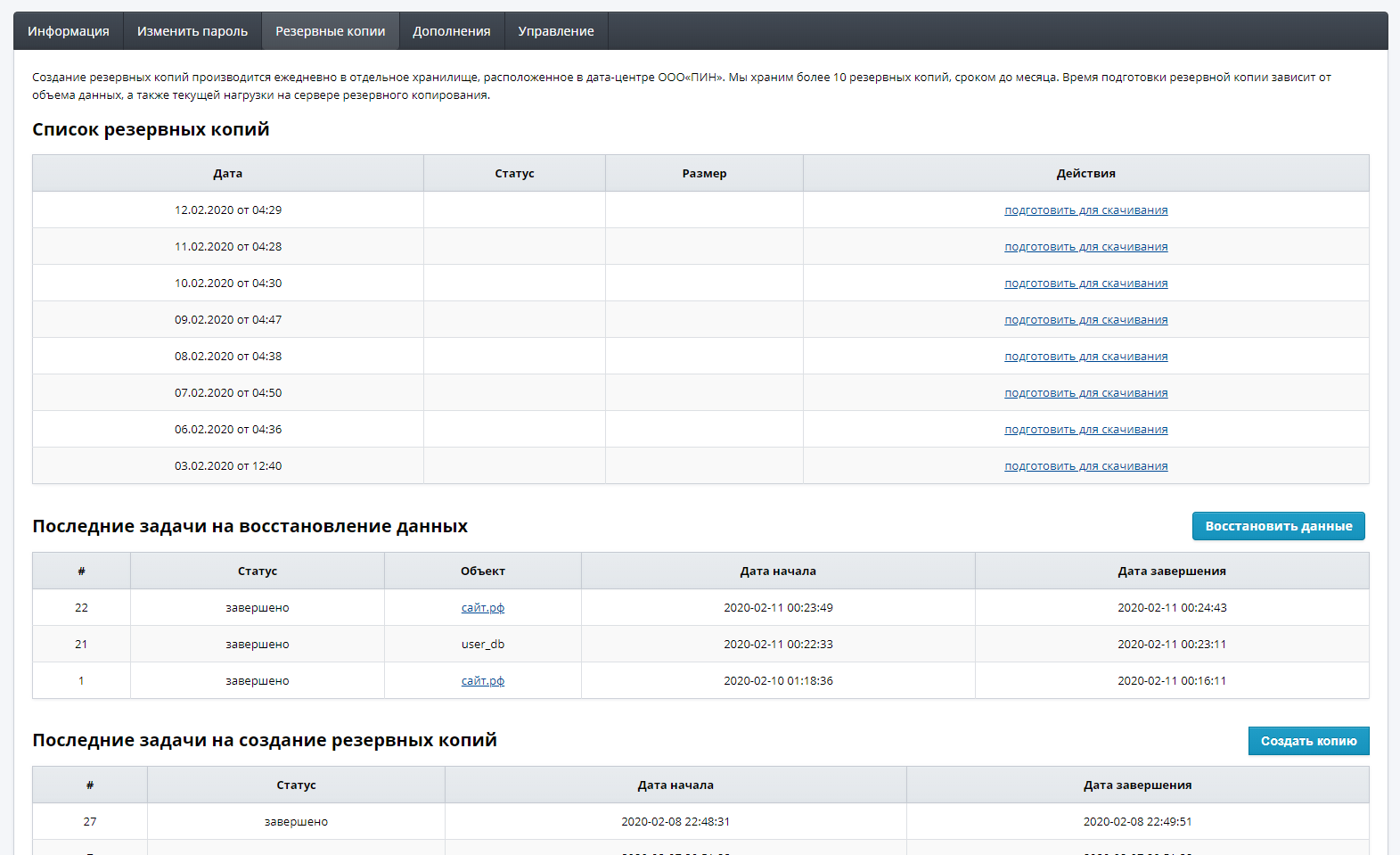This screenshot has height=855, width=1400.
Task: Prepare 07.02.2020 backup for download
Action: tap(1086, 393)
